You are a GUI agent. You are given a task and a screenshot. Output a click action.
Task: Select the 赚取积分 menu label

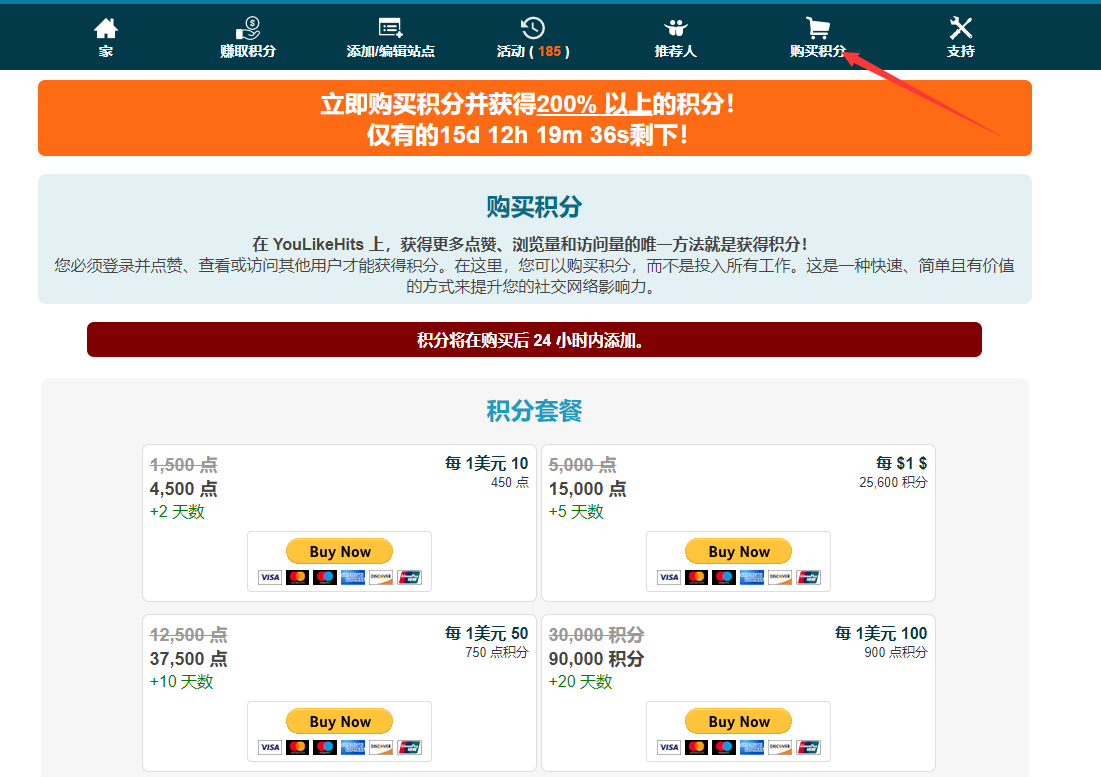[248, 51]
